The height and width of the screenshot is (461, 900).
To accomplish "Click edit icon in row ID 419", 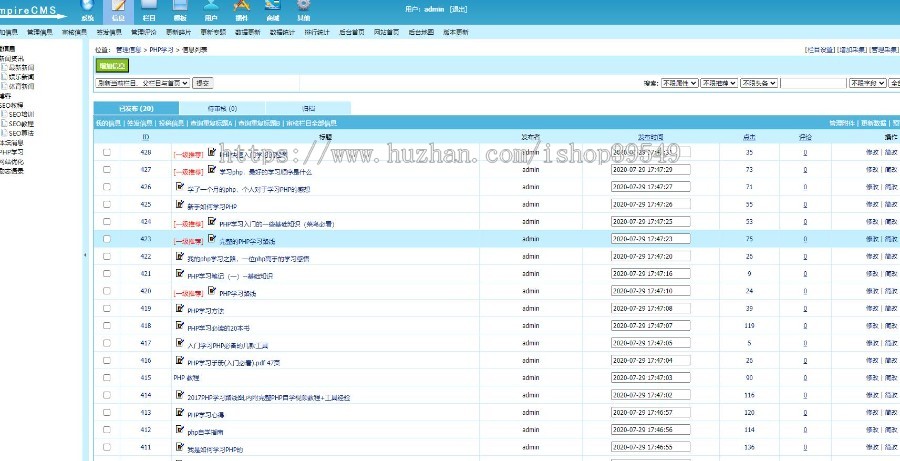I will [180, 308].
